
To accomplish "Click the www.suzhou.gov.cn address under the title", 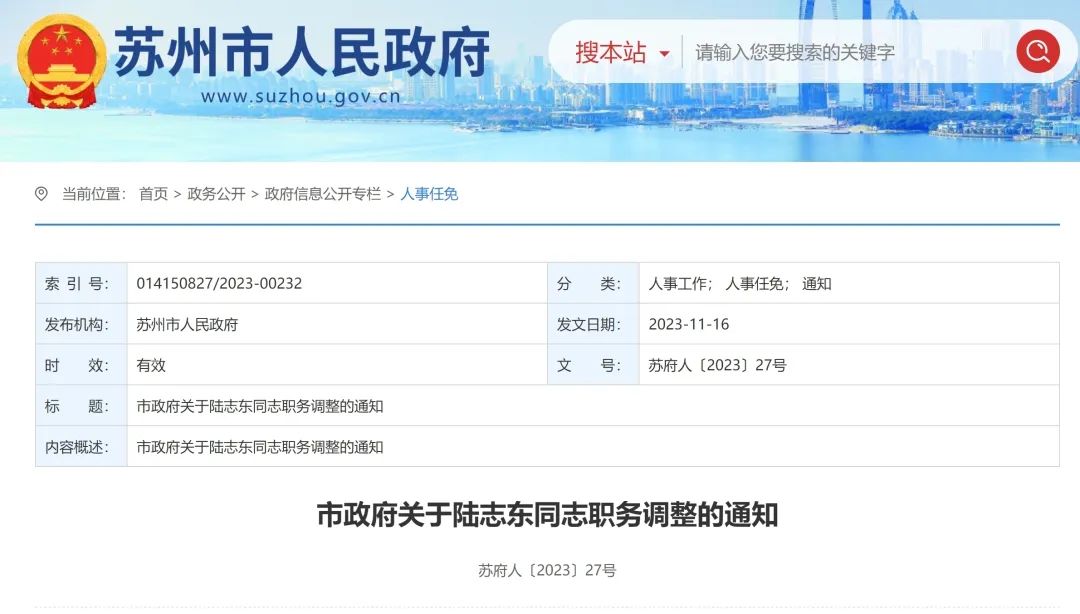I will [300, 97].
